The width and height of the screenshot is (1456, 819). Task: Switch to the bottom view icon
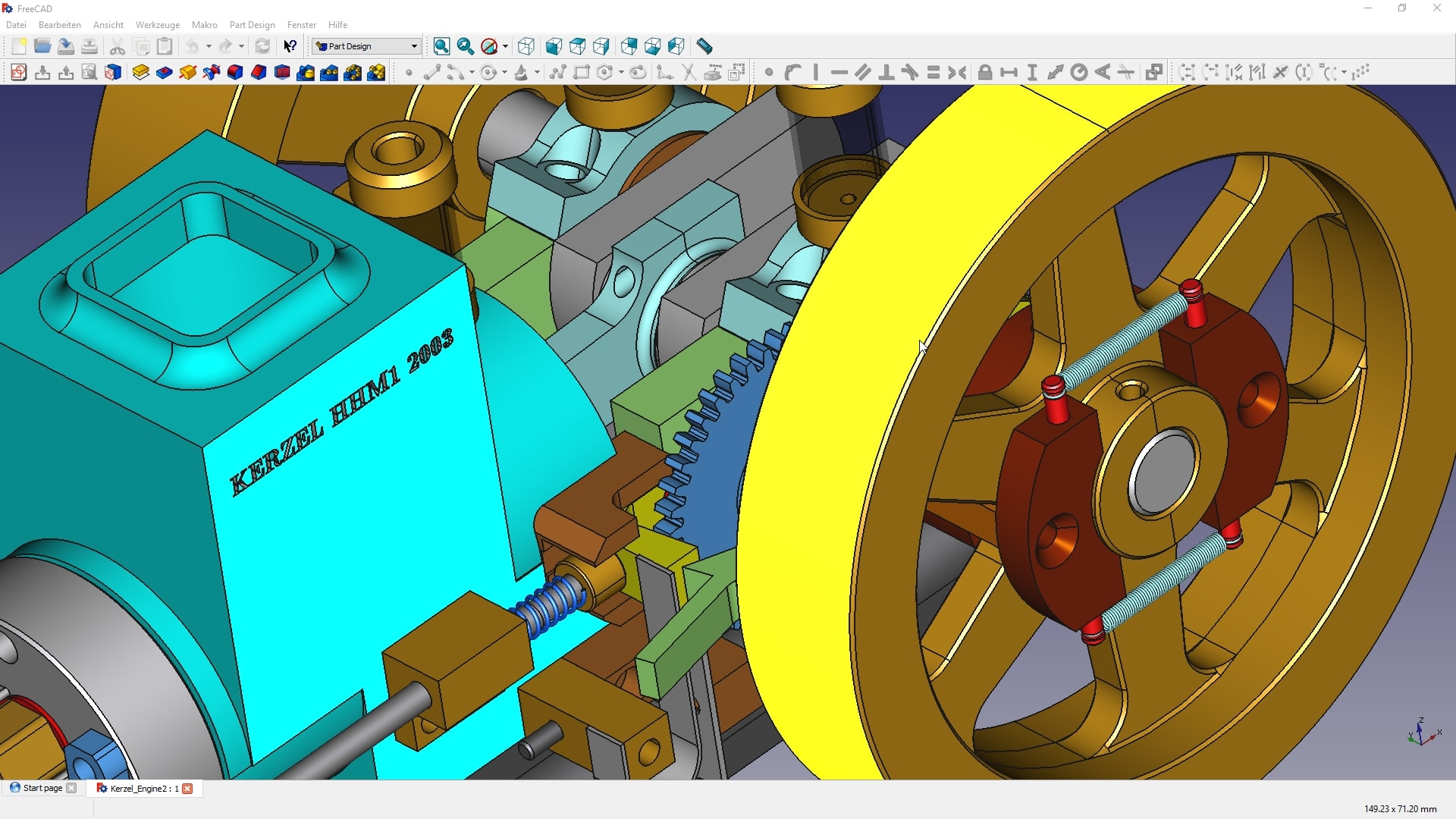[652, 46]
